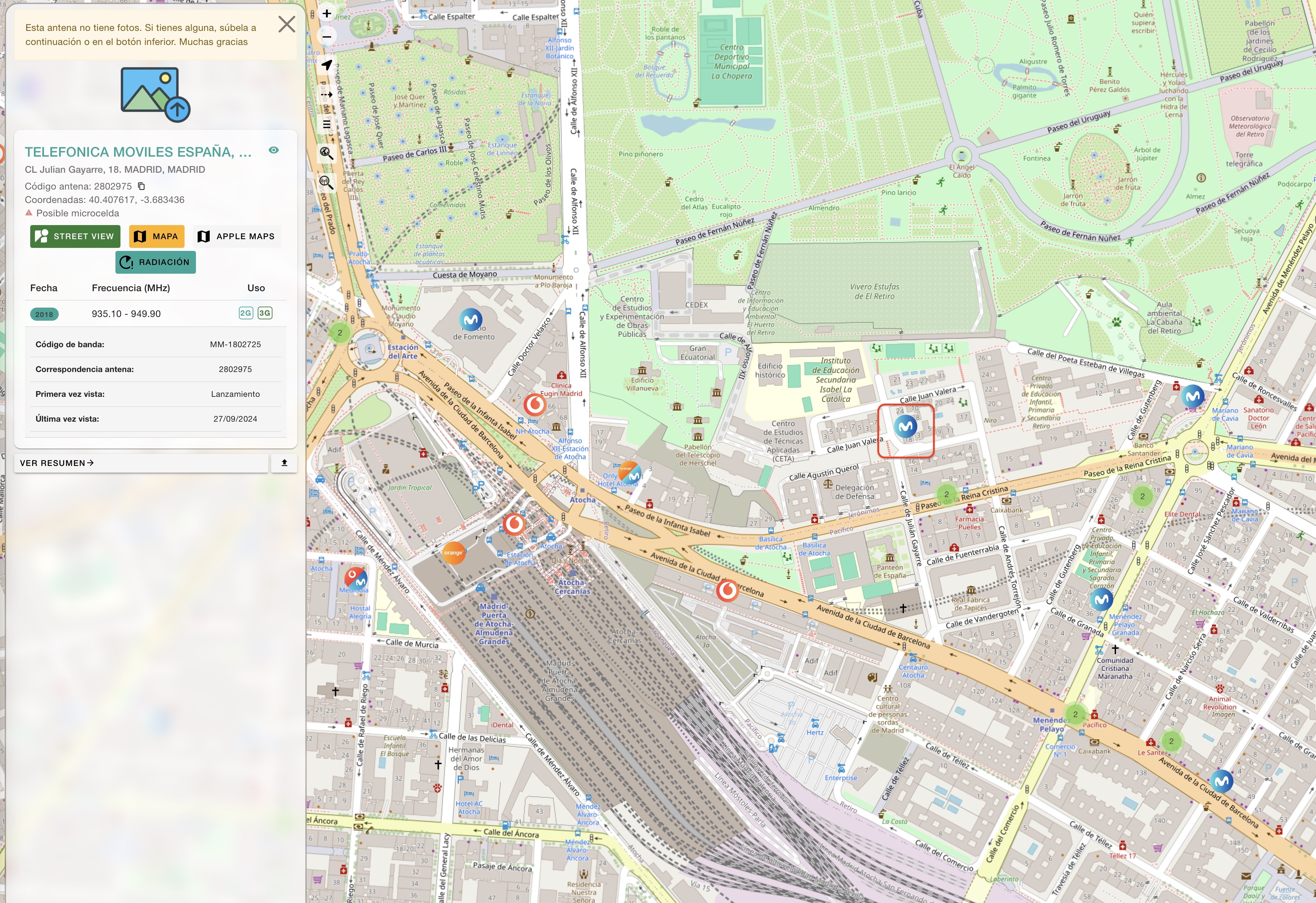Copy the antenna code 2802975
This screenshot has width=1316, height=903.
coord(142,186)
